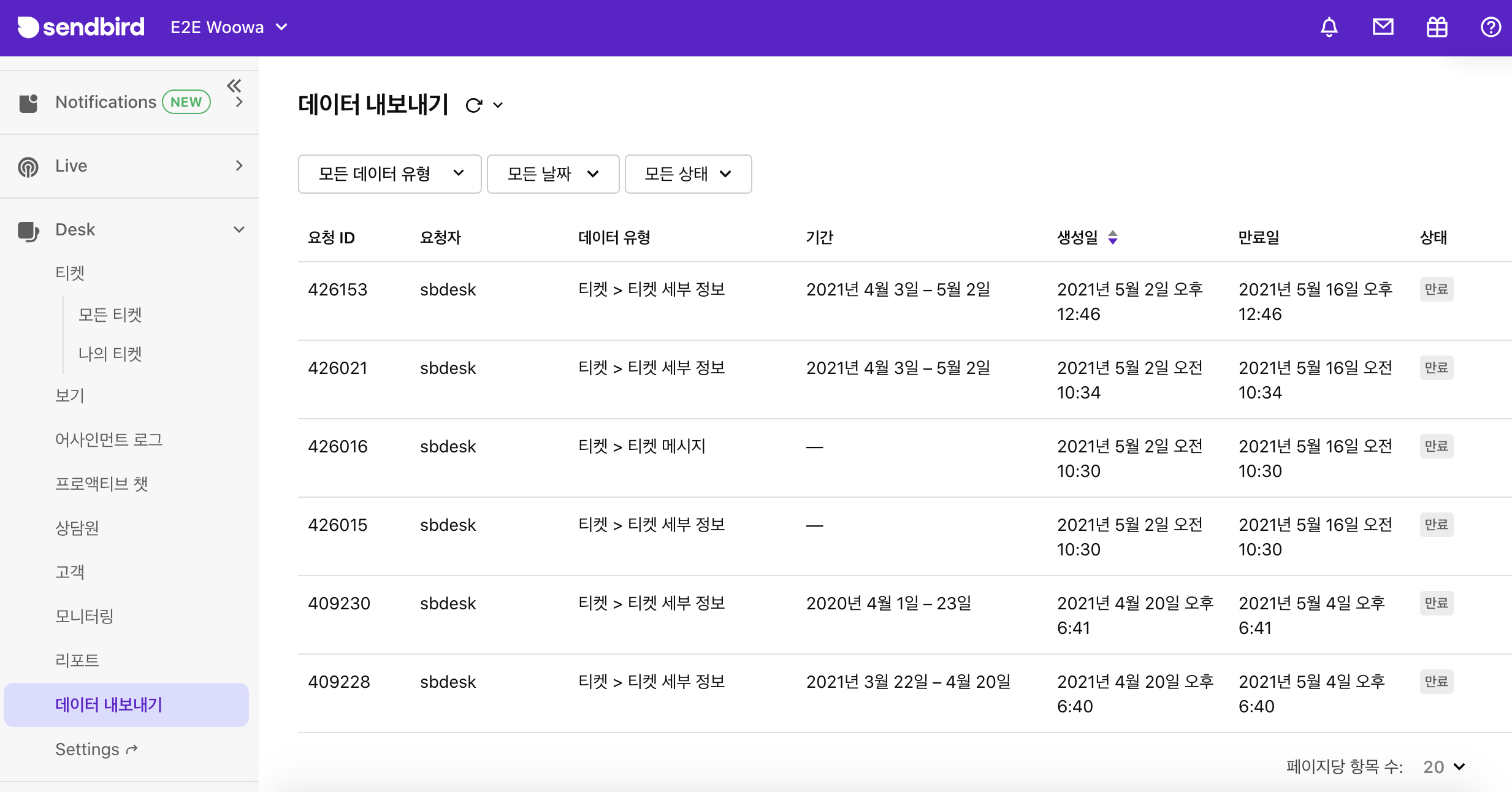Open the mail envelope icon

(1383, 27)
